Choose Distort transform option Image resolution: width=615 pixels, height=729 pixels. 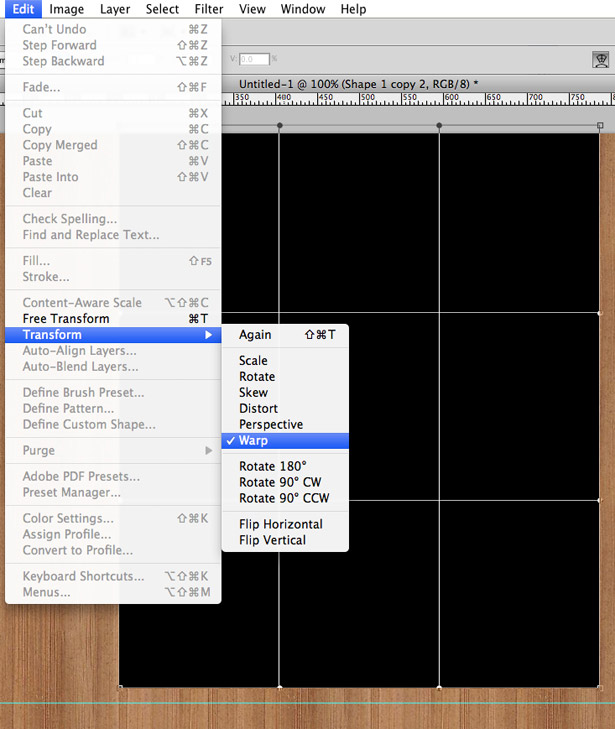[x=285, y=408]
